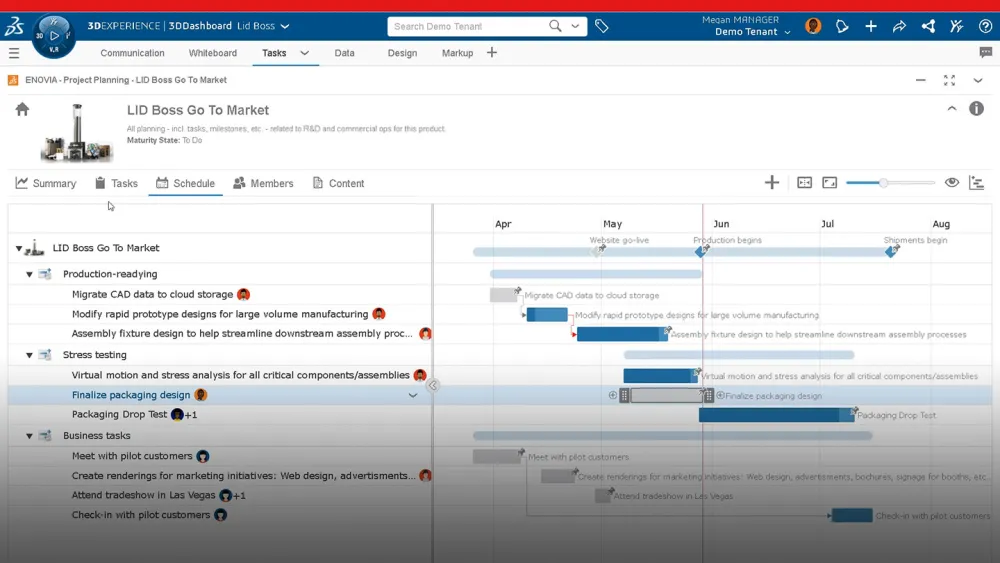This screenshot has width=1000, height=563.
Task: Open widget menu chevron
Action: pos(978,80)
